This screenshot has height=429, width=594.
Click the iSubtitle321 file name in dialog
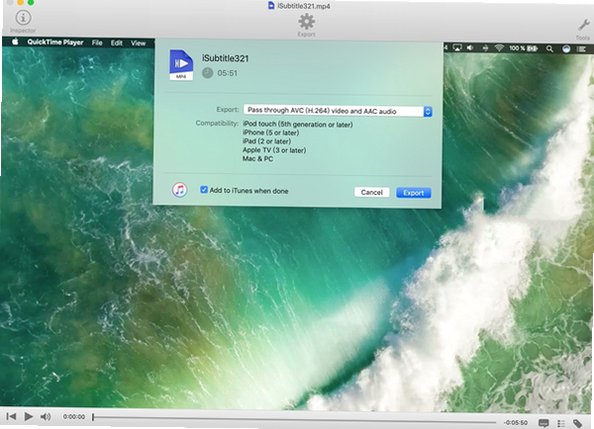[x=225, y=58]
